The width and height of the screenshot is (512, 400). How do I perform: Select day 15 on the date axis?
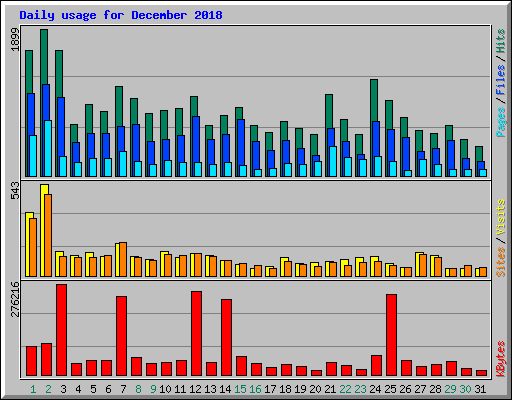[x=240, y=389]
